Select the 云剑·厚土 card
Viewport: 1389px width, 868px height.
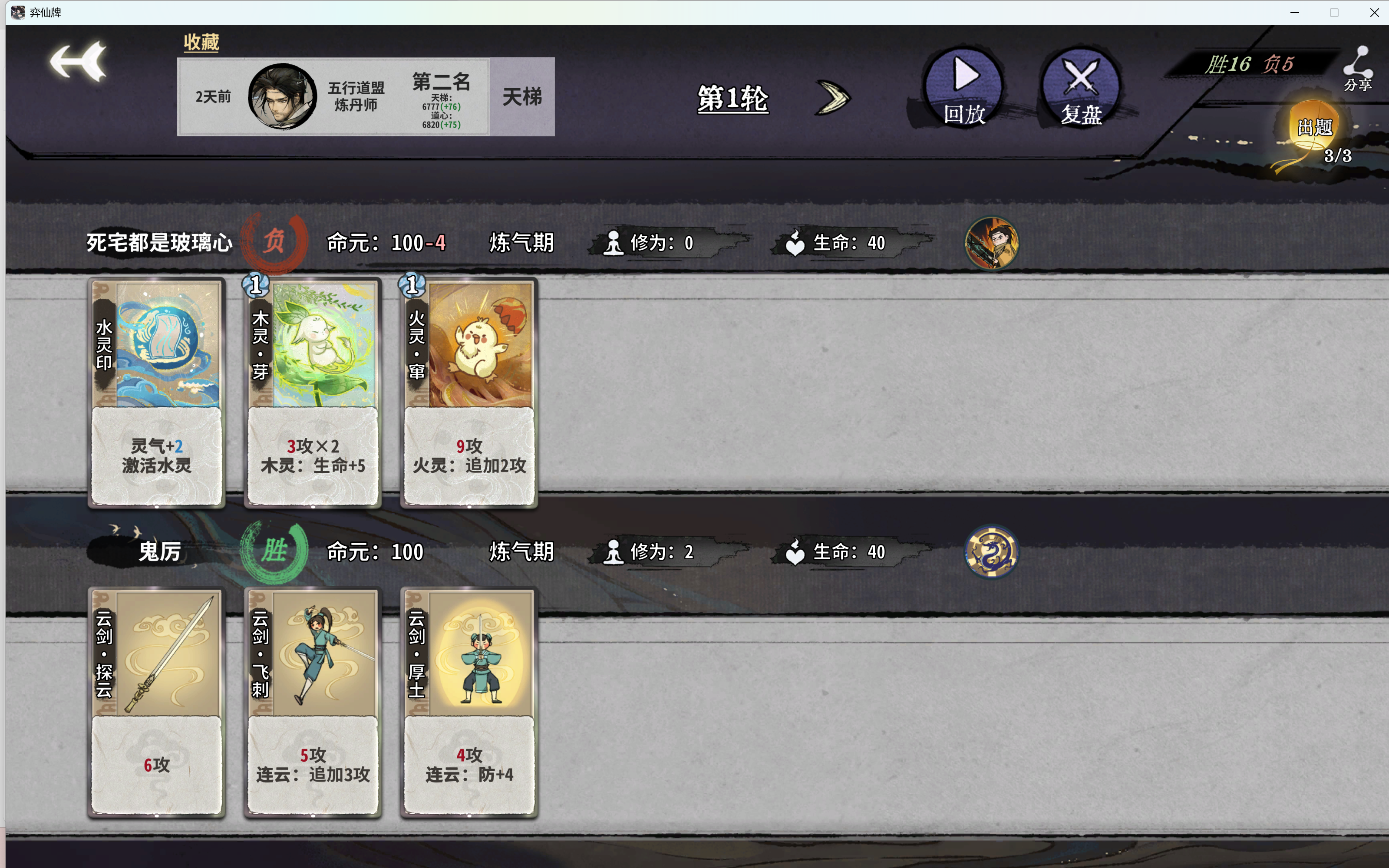469,702
